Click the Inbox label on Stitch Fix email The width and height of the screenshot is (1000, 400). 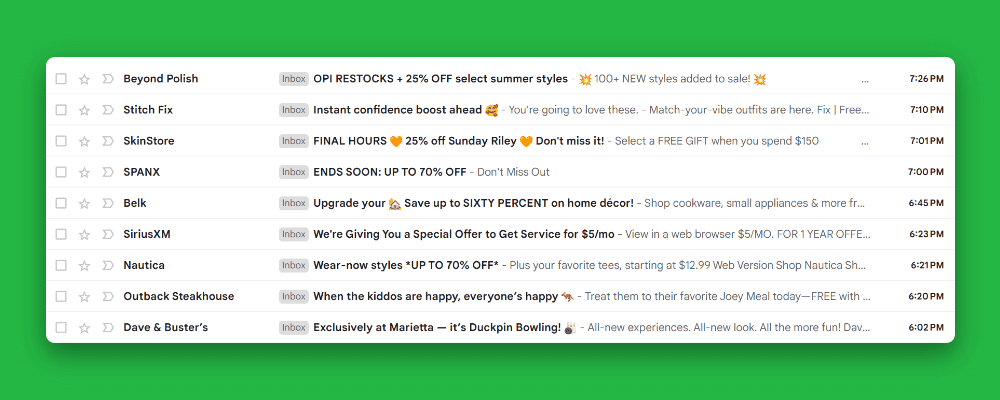[x=294, y=110]
